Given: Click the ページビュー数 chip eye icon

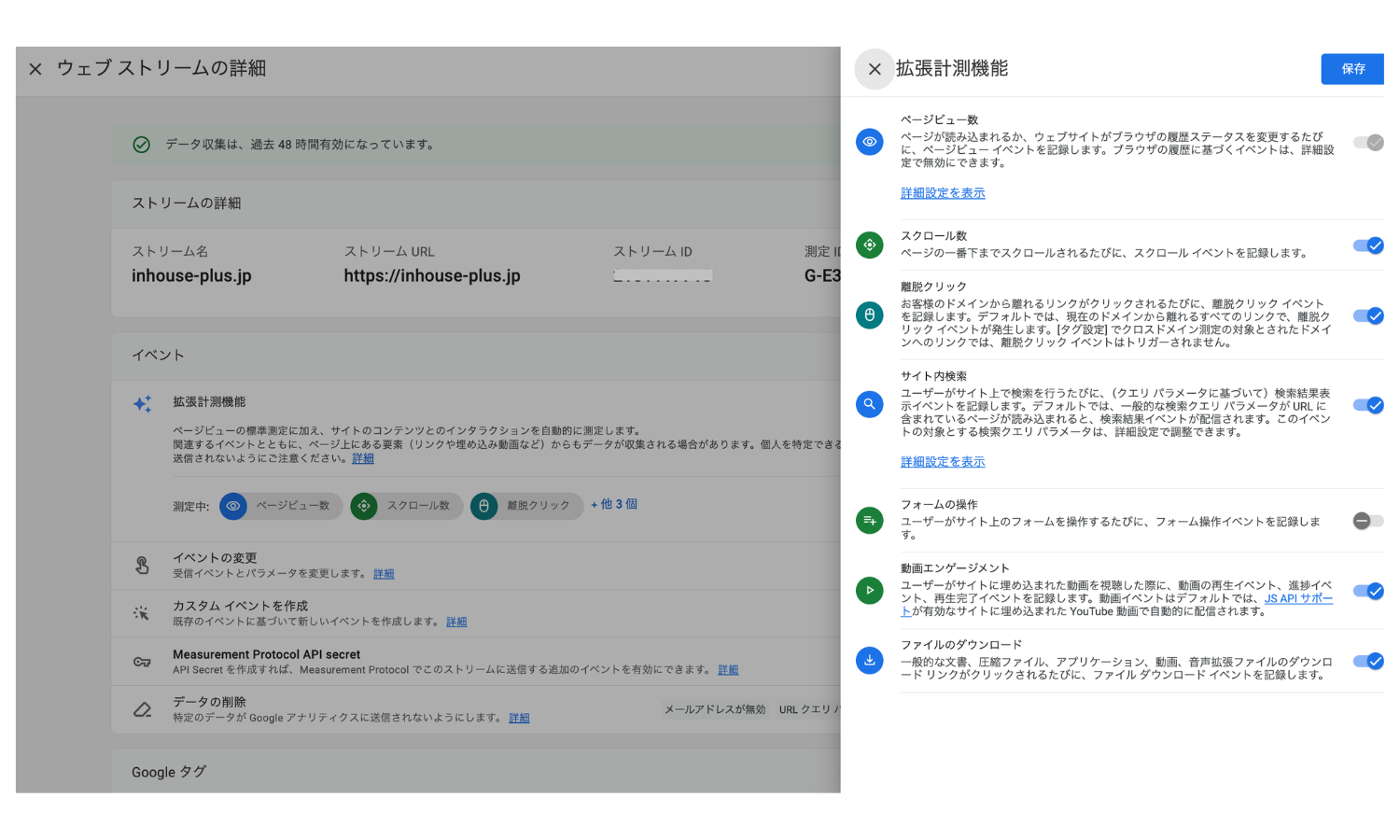Looking at the screenshot, I should tap(233, 506).
